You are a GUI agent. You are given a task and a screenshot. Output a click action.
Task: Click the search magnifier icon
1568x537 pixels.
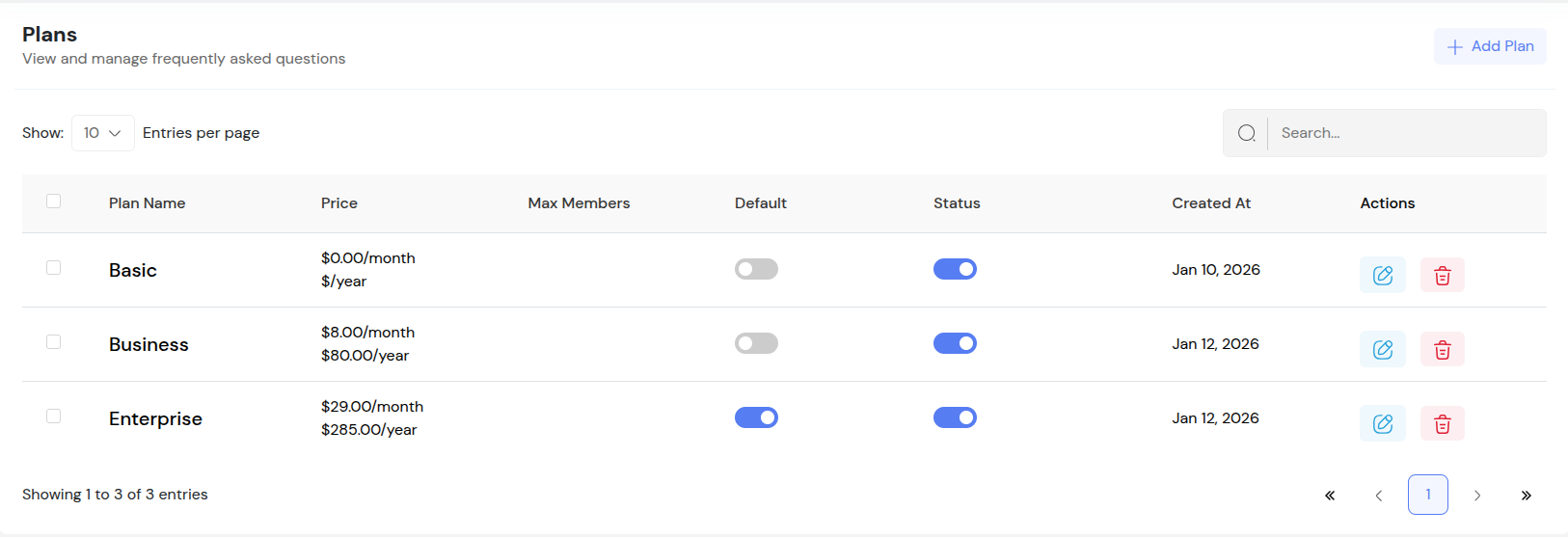coord(1246,133)
